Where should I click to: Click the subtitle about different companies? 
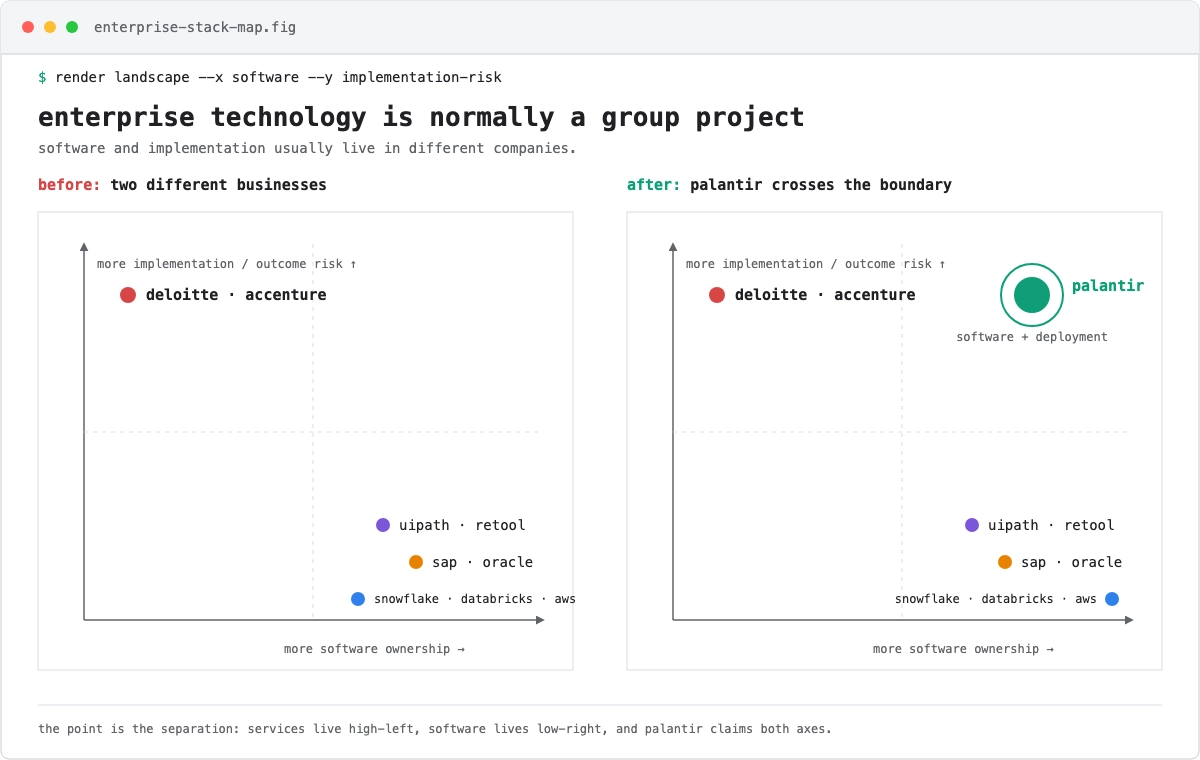[307, 148]
